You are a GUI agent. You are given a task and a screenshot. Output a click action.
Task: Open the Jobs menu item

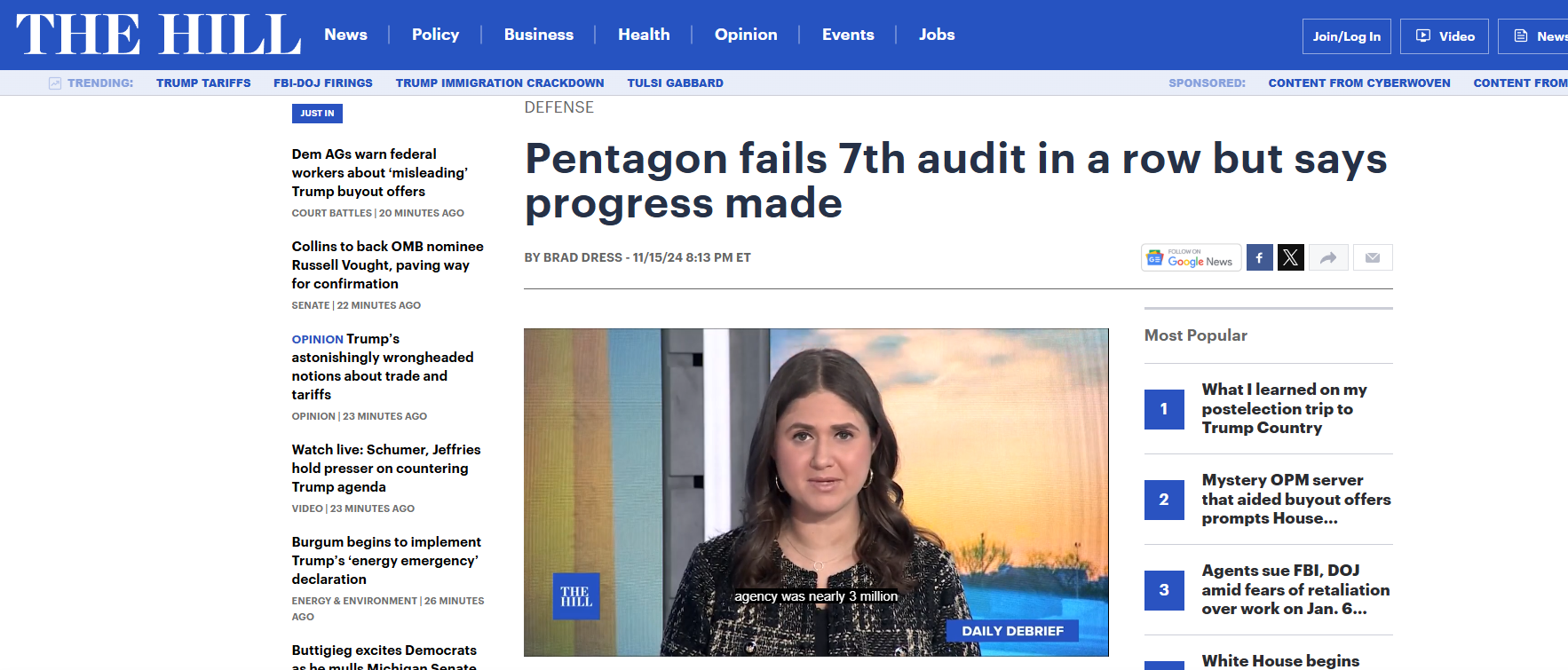[x=937, y=35]
